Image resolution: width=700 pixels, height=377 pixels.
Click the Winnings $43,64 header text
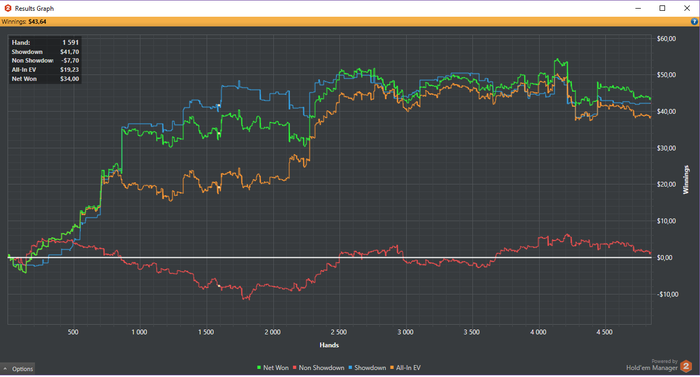24,21
